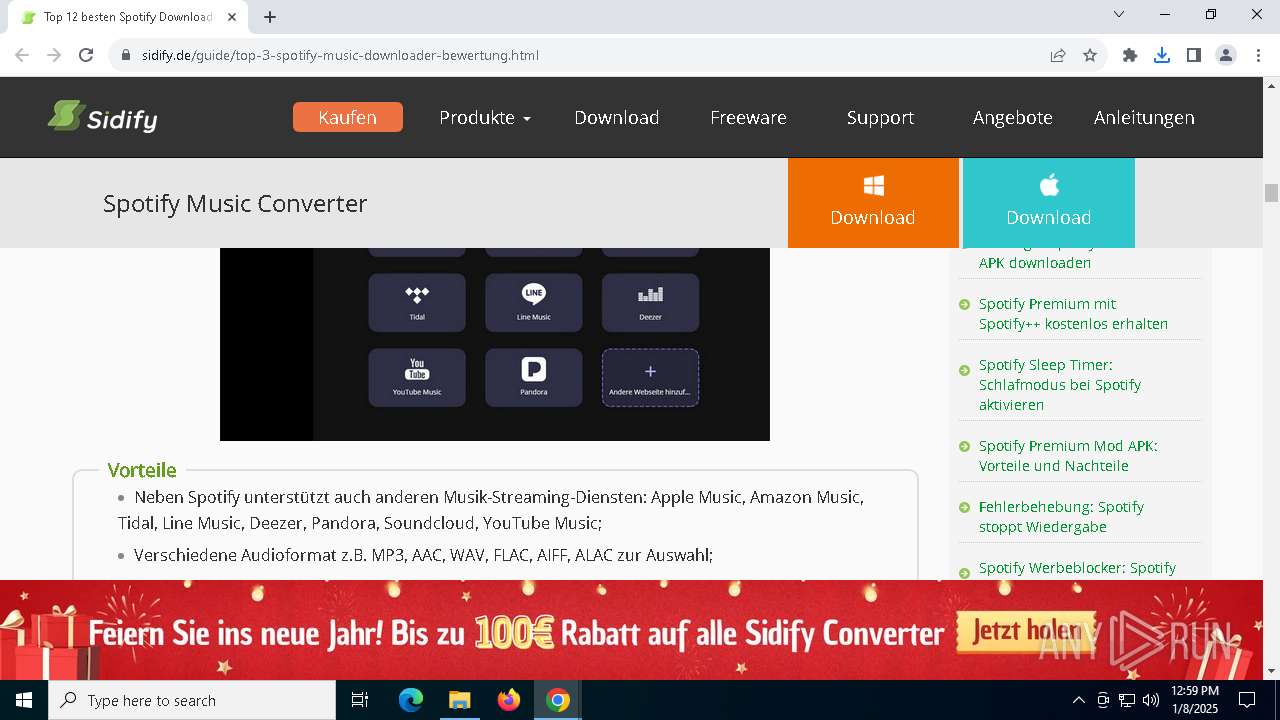This screenshot has width=1280, height=720.
Task: Open Spotify Sleep Timer article link
Action: tap(1060, 385)
